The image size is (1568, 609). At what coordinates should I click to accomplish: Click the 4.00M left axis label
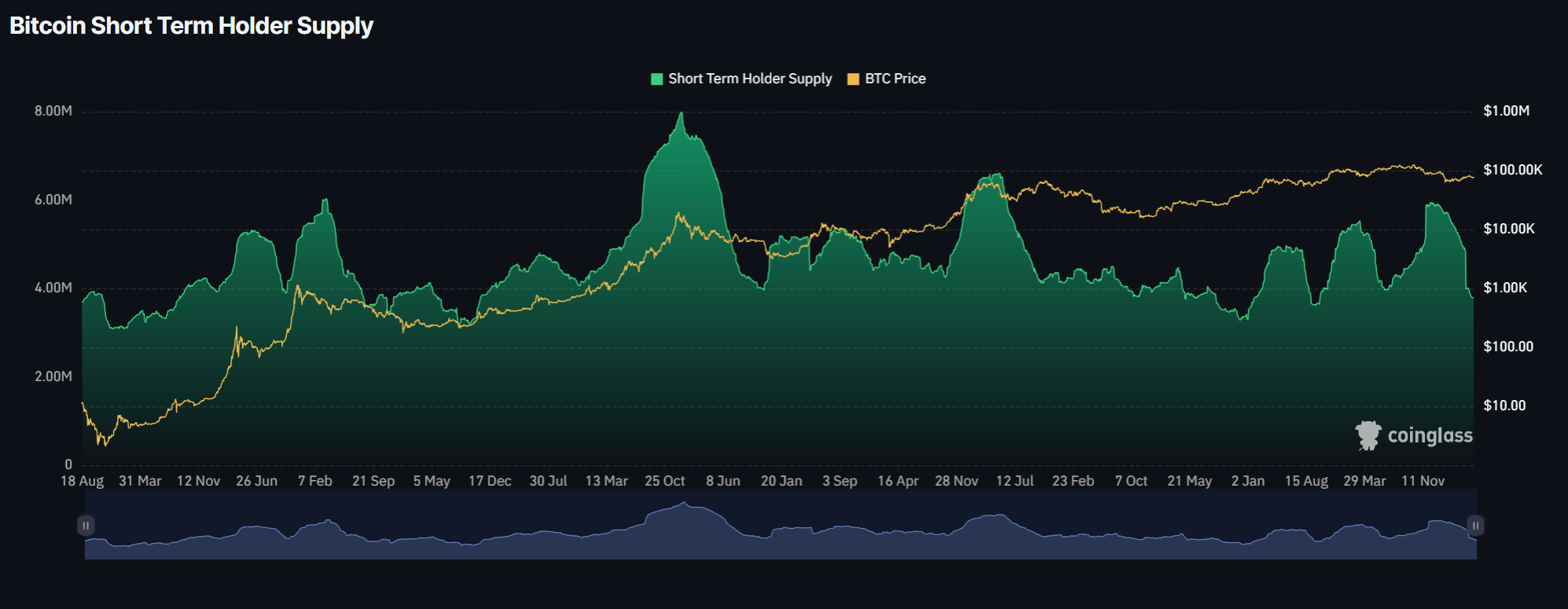(x=53, y=288)
